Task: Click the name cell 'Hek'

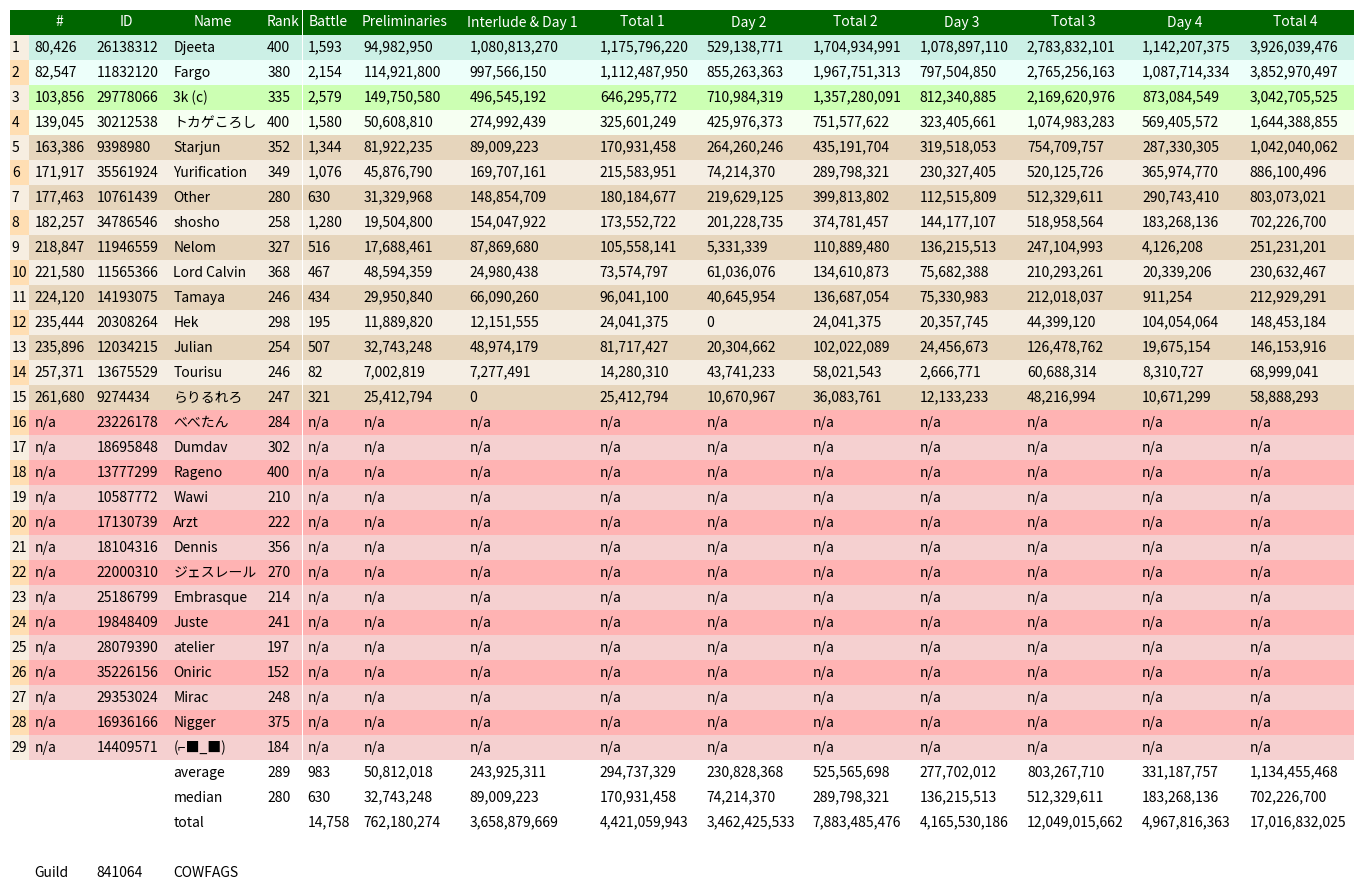Action: click(186, 322)
